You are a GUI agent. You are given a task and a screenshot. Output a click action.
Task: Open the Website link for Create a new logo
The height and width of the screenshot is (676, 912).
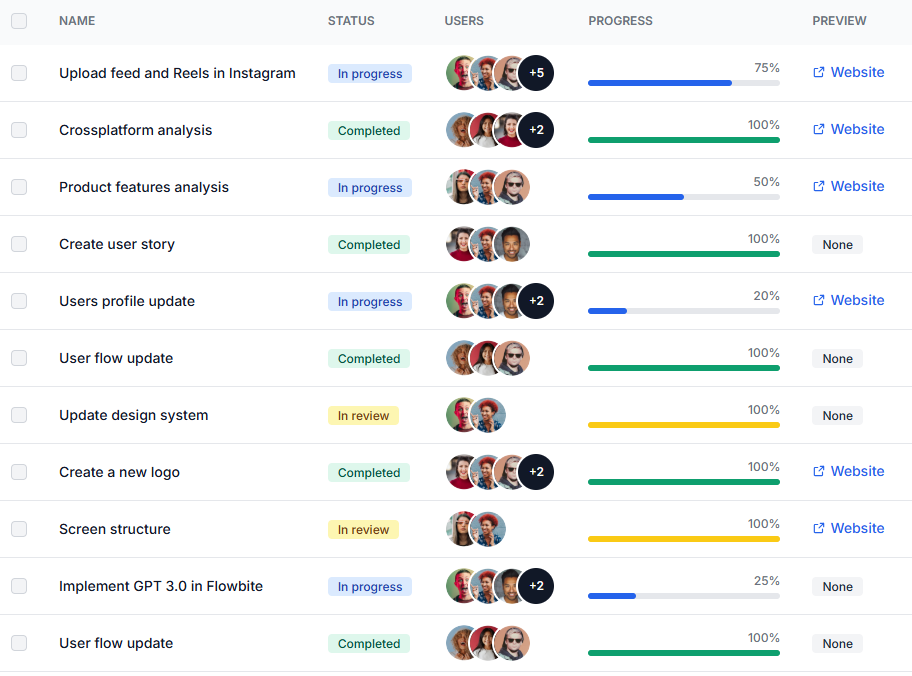click(x=856, y=471)
